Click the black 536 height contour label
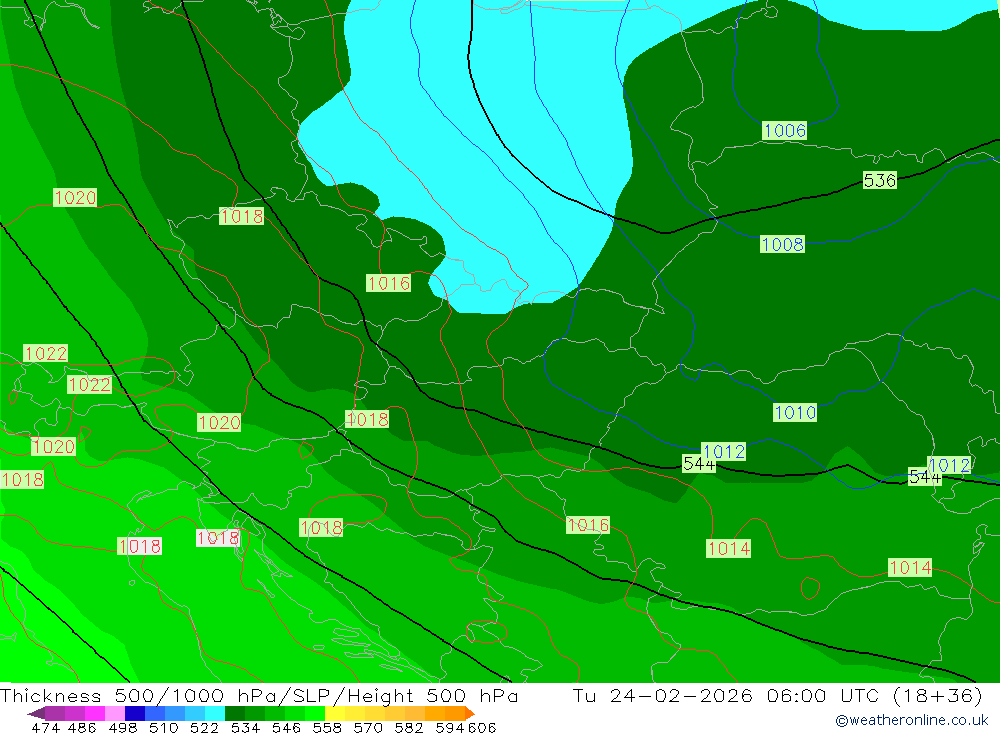This screenshot has height=733, width=1000. click(880, 181)
